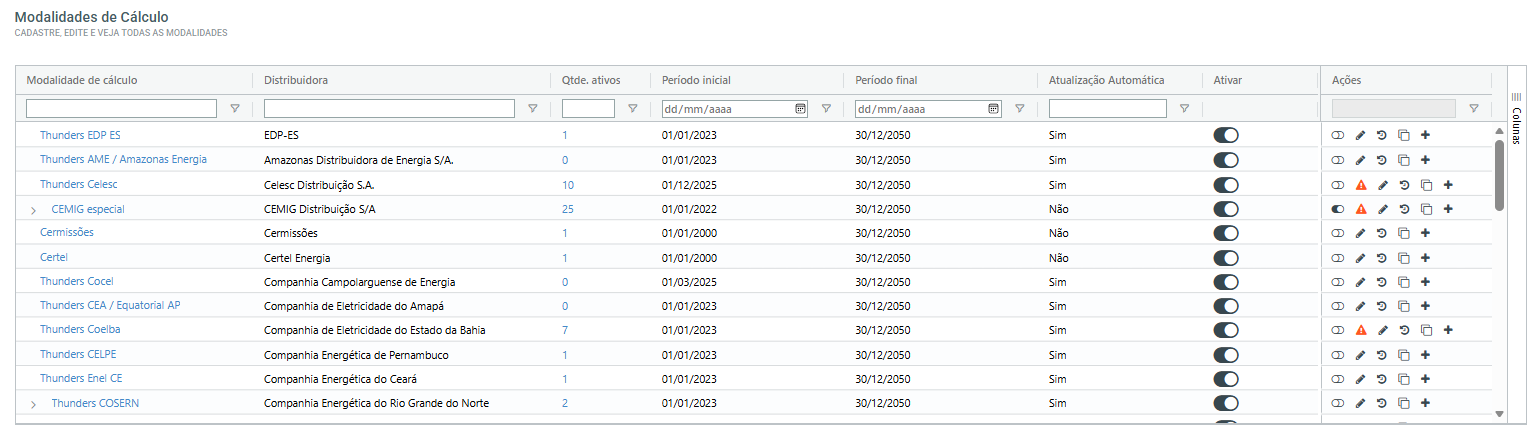This screenshot has width=1539, height=437.
Task: Open history for the CEMIG especial row
Action: click(x=1405, y=209)
